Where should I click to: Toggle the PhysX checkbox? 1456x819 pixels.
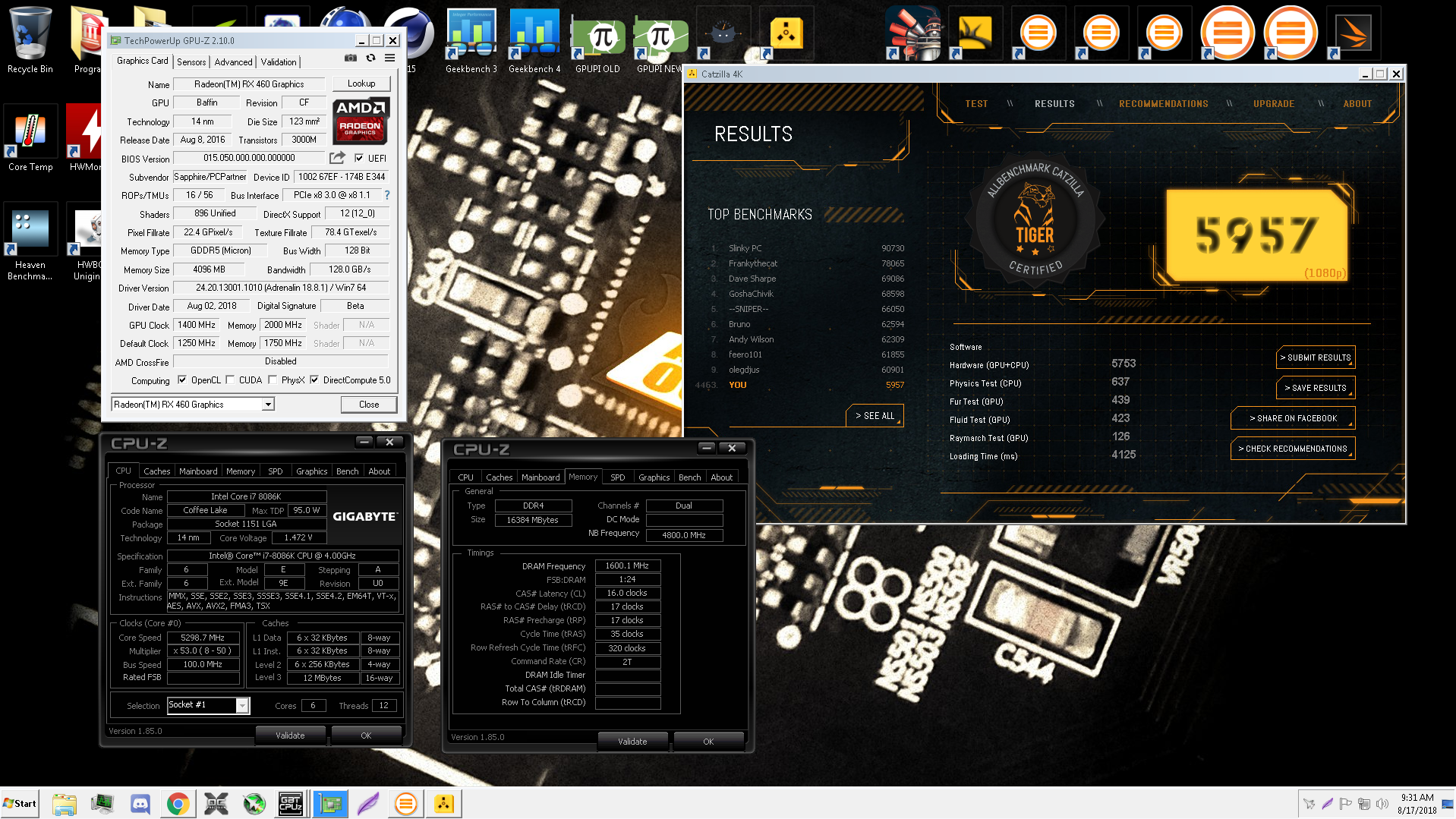(x=273, y=380)
